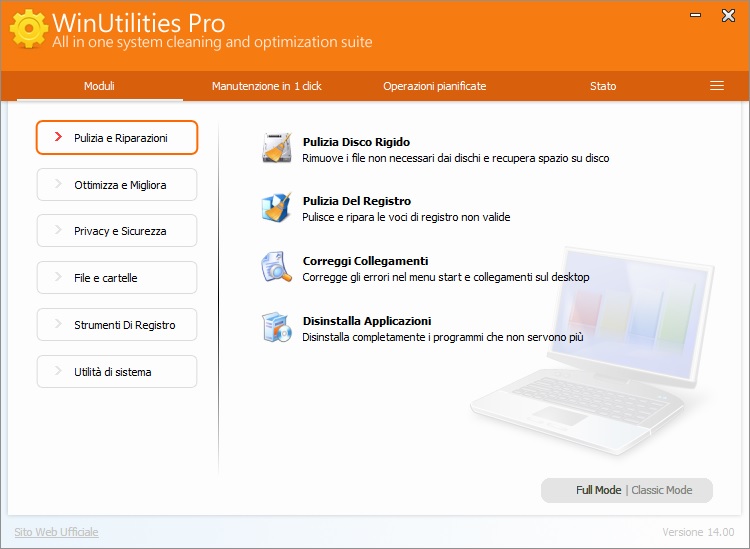The height and width of the screenshot is (549, 750).
Task: Choose the File e cartelle category
Action: pos(117,277)
